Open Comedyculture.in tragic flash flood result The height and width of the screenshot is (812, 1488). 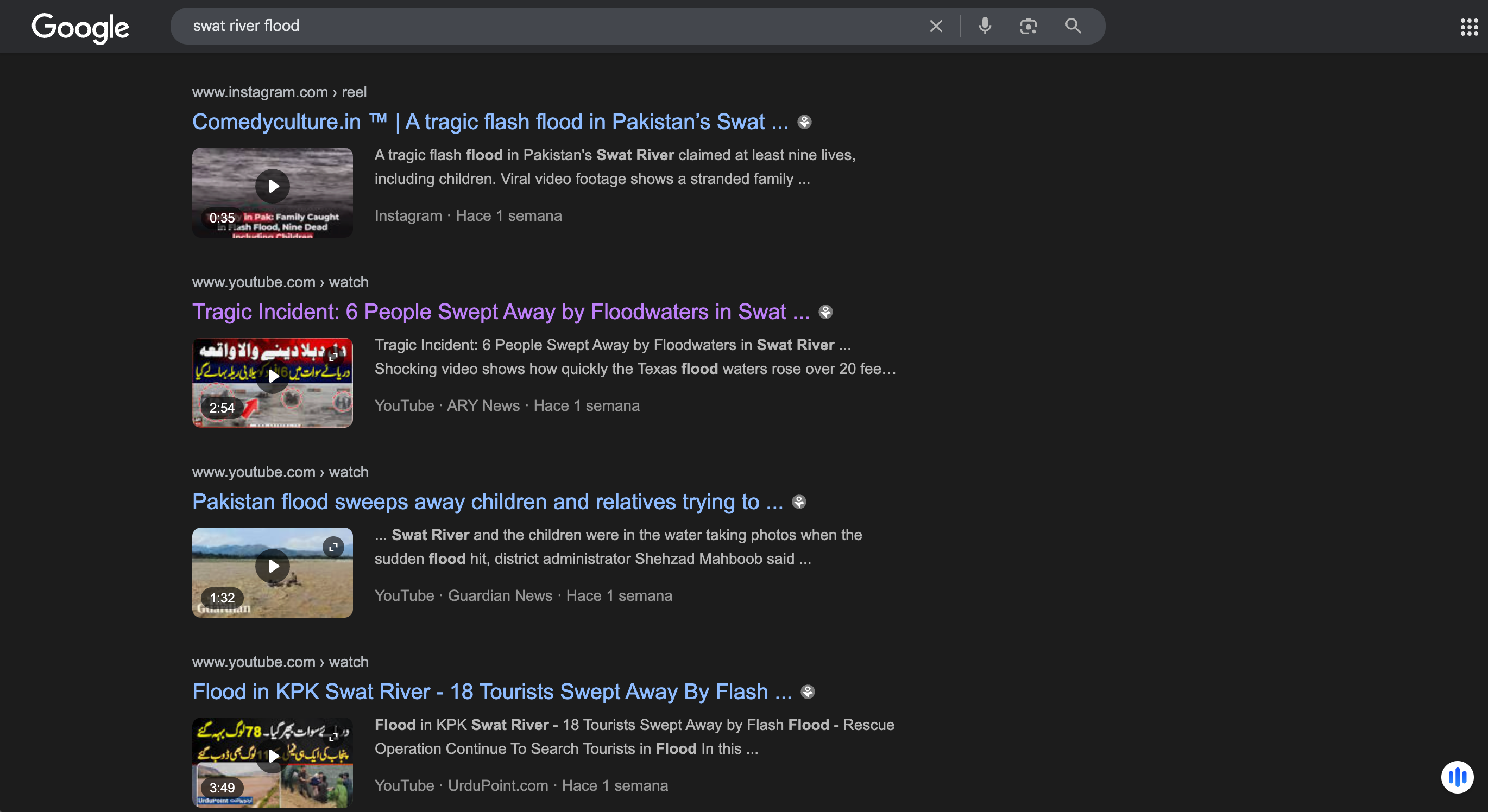point(490,122)
